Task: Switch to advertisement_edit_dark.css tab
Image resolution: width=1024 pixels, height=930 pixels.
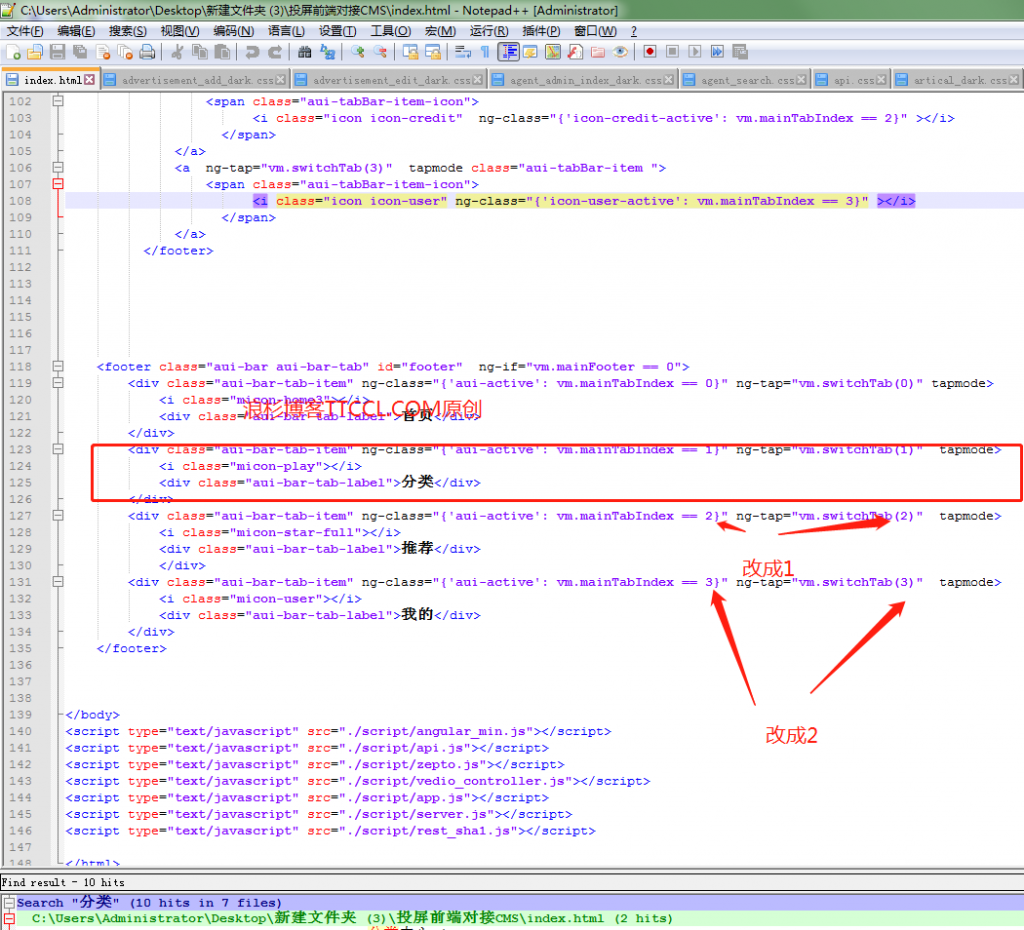Action: pos(391,80)
